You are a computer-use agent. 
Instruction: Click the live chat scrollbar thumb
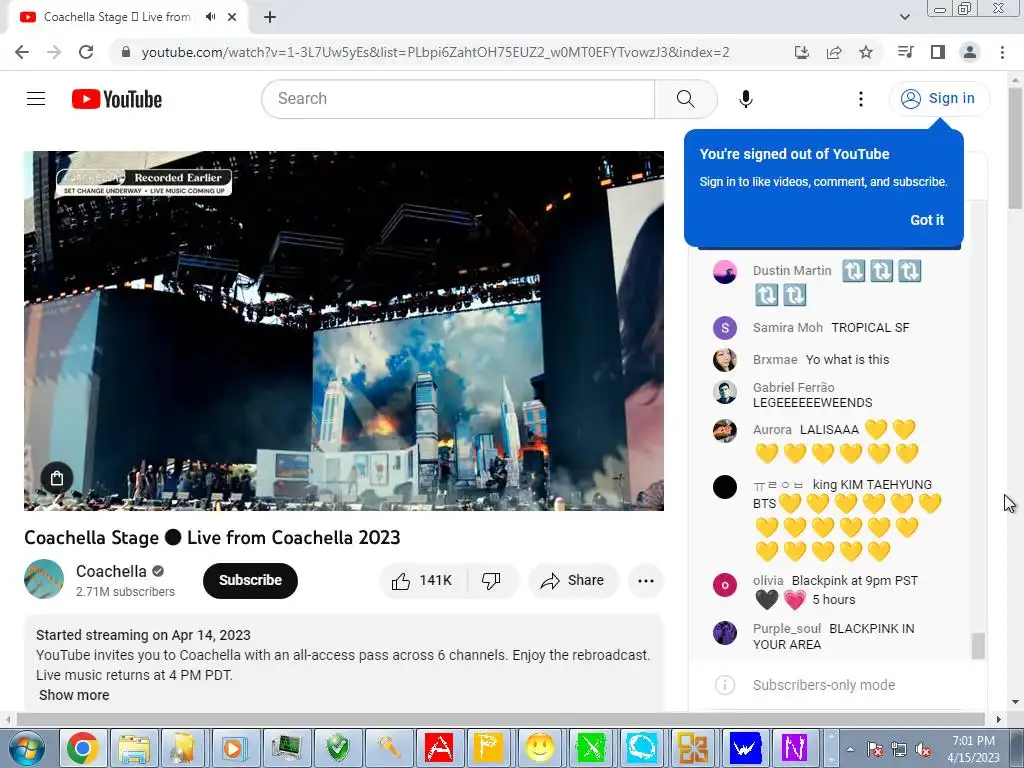(978, 646)
